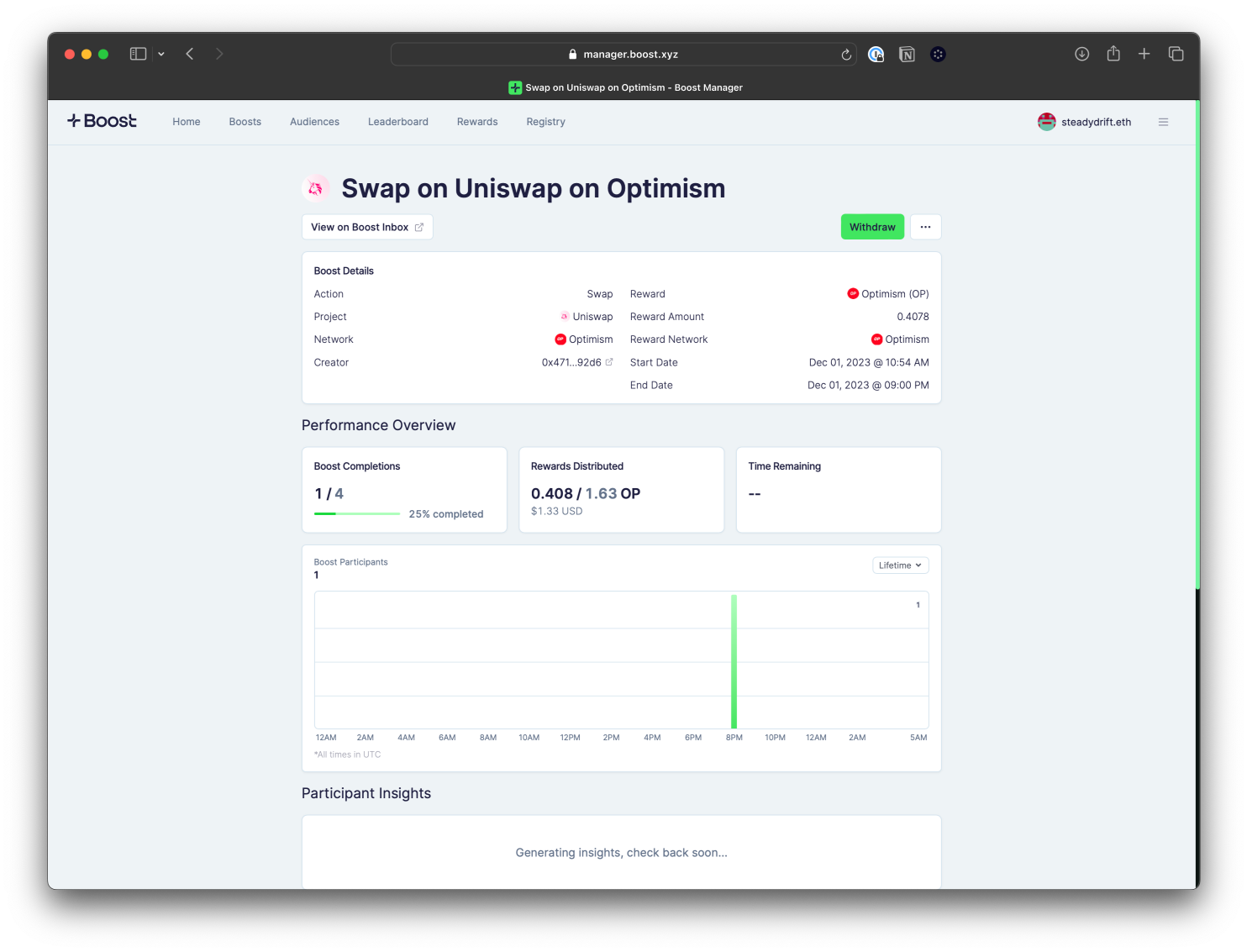Screen dimensions: 1247x952
Task: Open the Registry menu item
Action: [545, 121]
